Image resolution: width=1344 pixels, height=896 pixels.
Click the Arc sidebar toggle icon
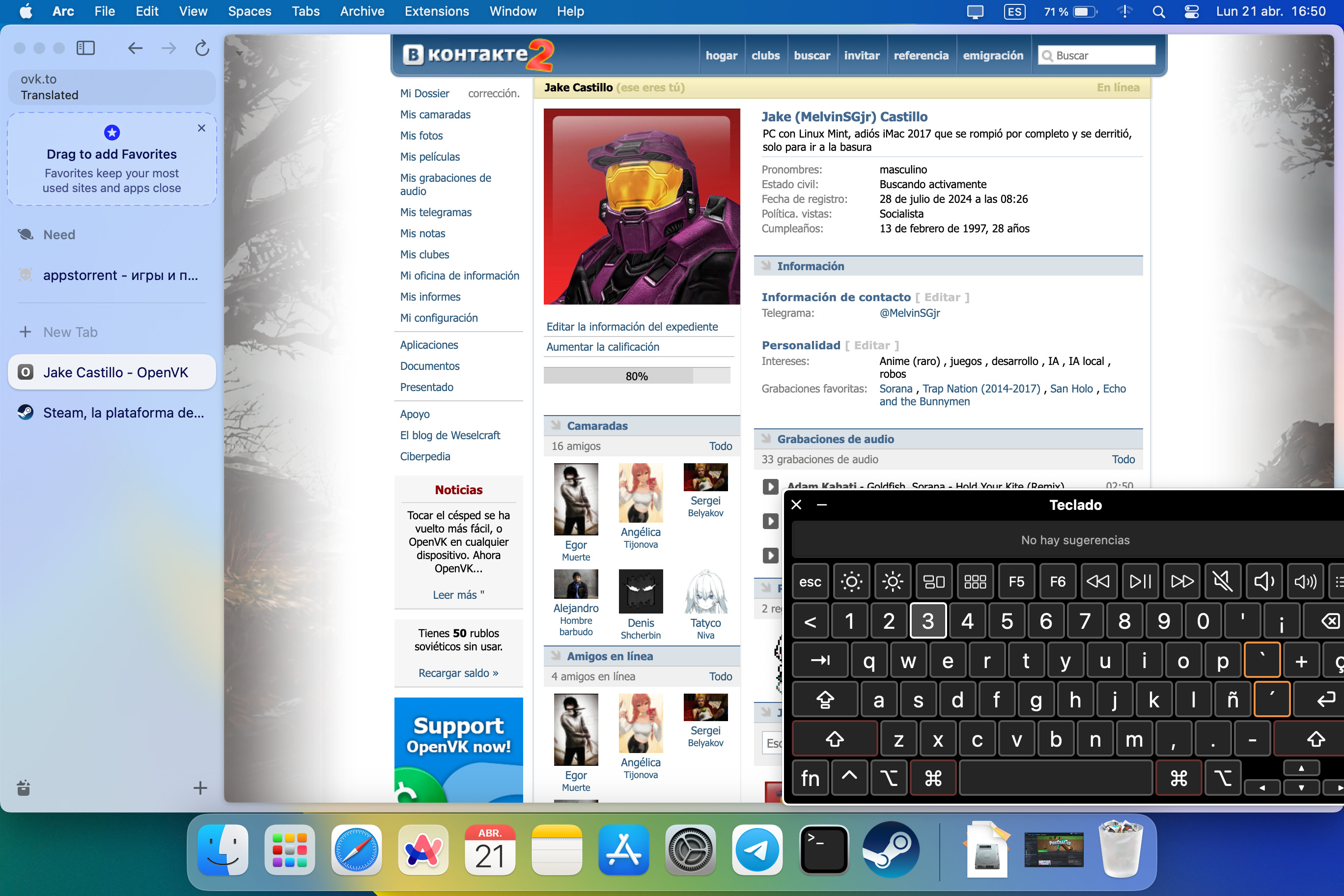[85, 48]
